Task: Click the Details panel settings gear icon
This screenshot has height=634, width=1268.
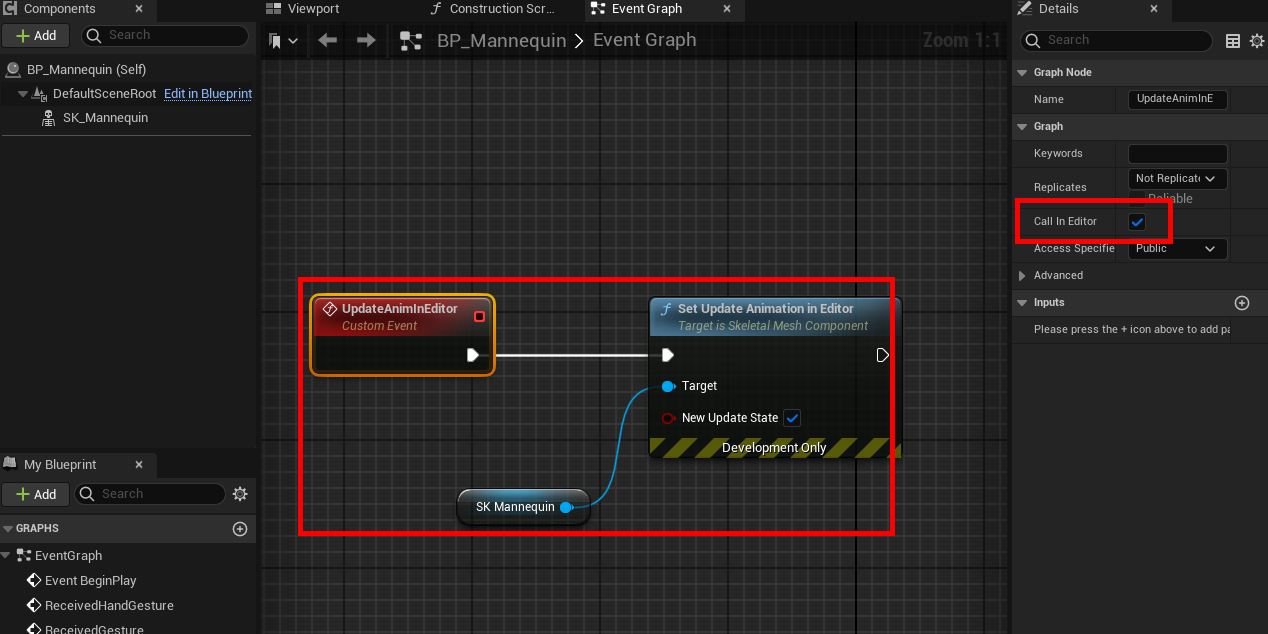Action: coord(1257,41)
